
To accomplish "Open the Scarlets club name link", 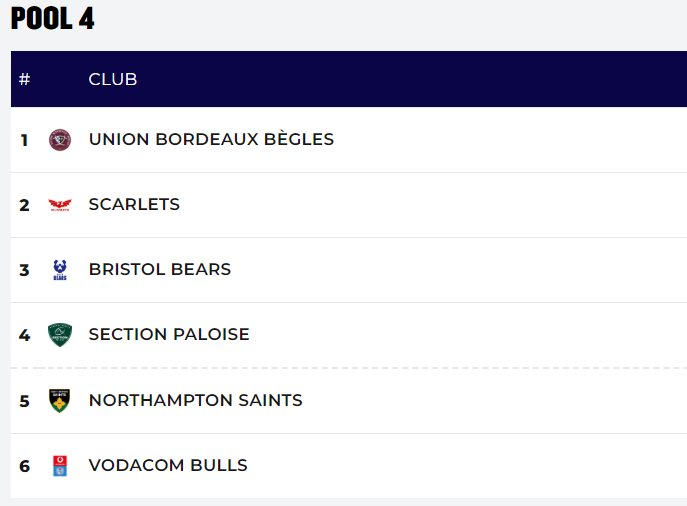I will 134,205.
